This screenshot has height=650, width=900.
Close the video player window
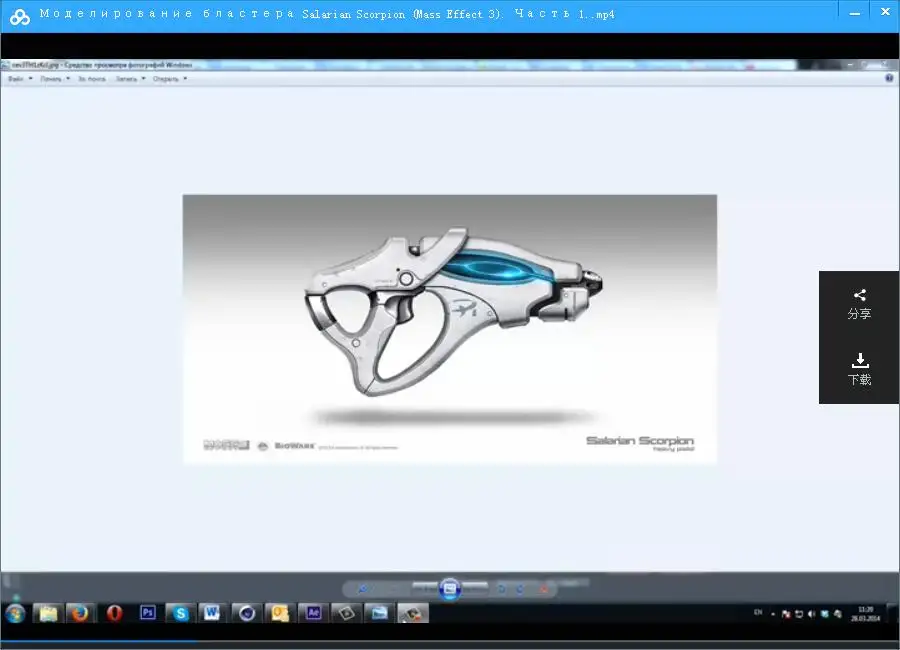886,12
